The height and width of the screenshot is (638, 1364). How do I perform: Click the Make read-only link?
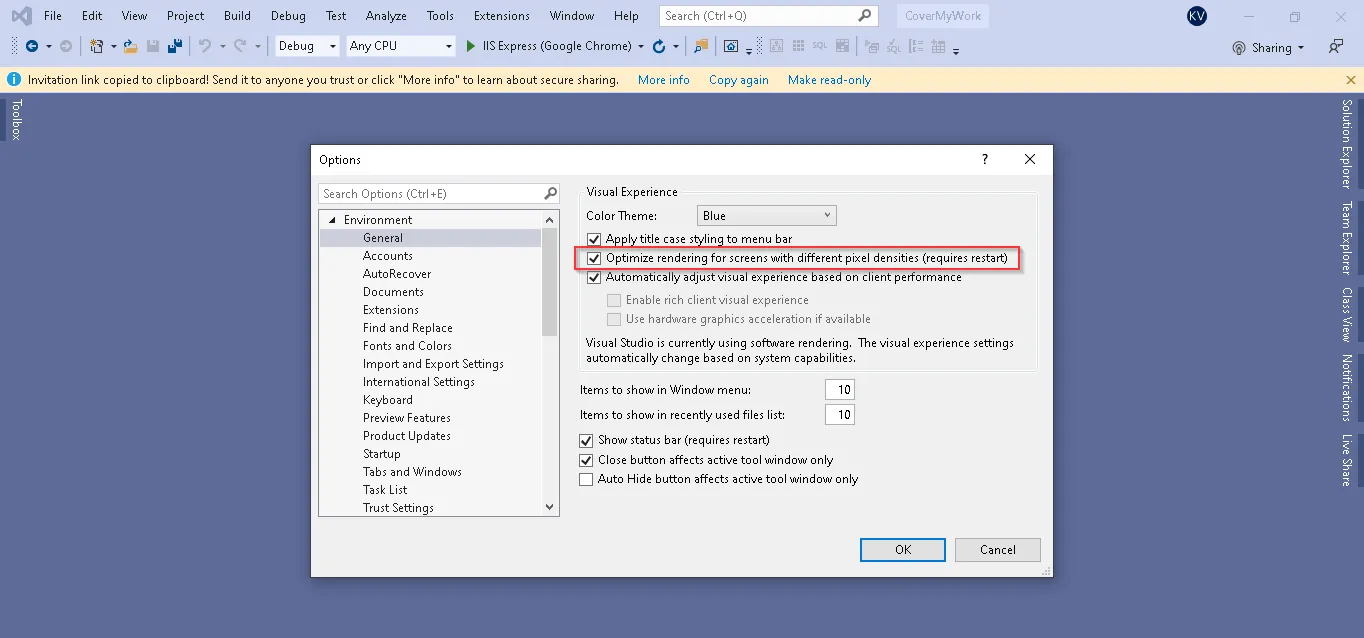(x=830, y=80)
